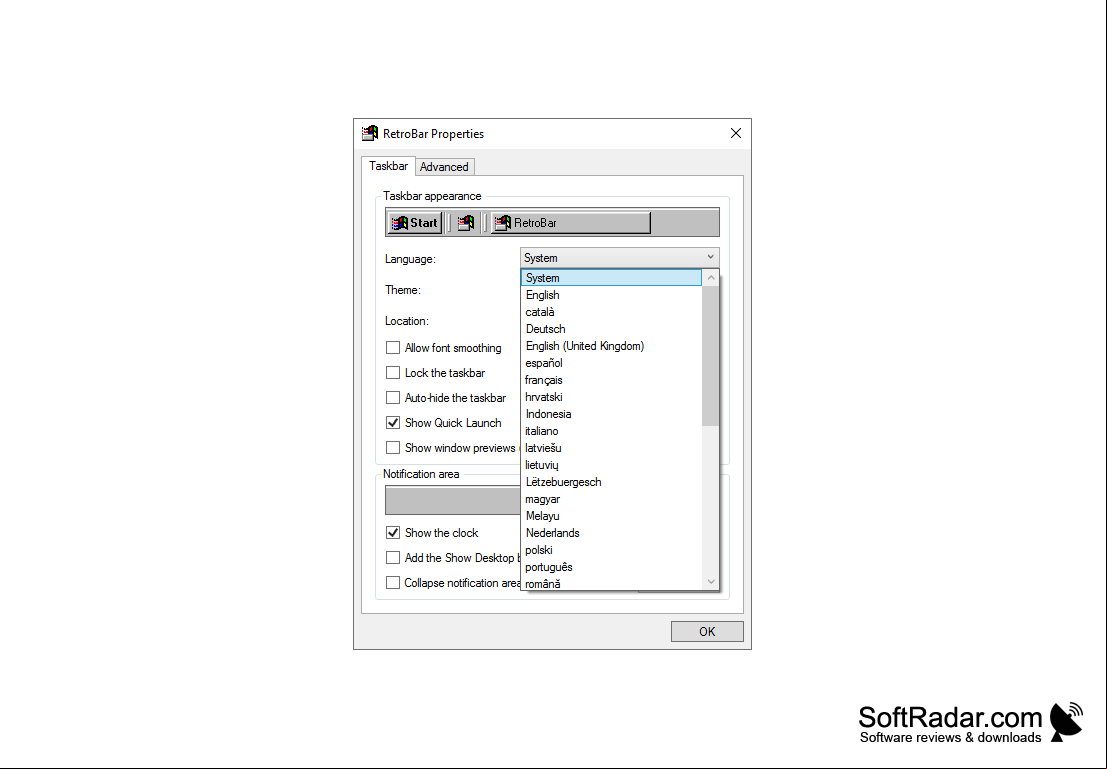Toggle Collapse notification area checkbox
This screenshot has height=769, width=1107.
tap(393, 583)
